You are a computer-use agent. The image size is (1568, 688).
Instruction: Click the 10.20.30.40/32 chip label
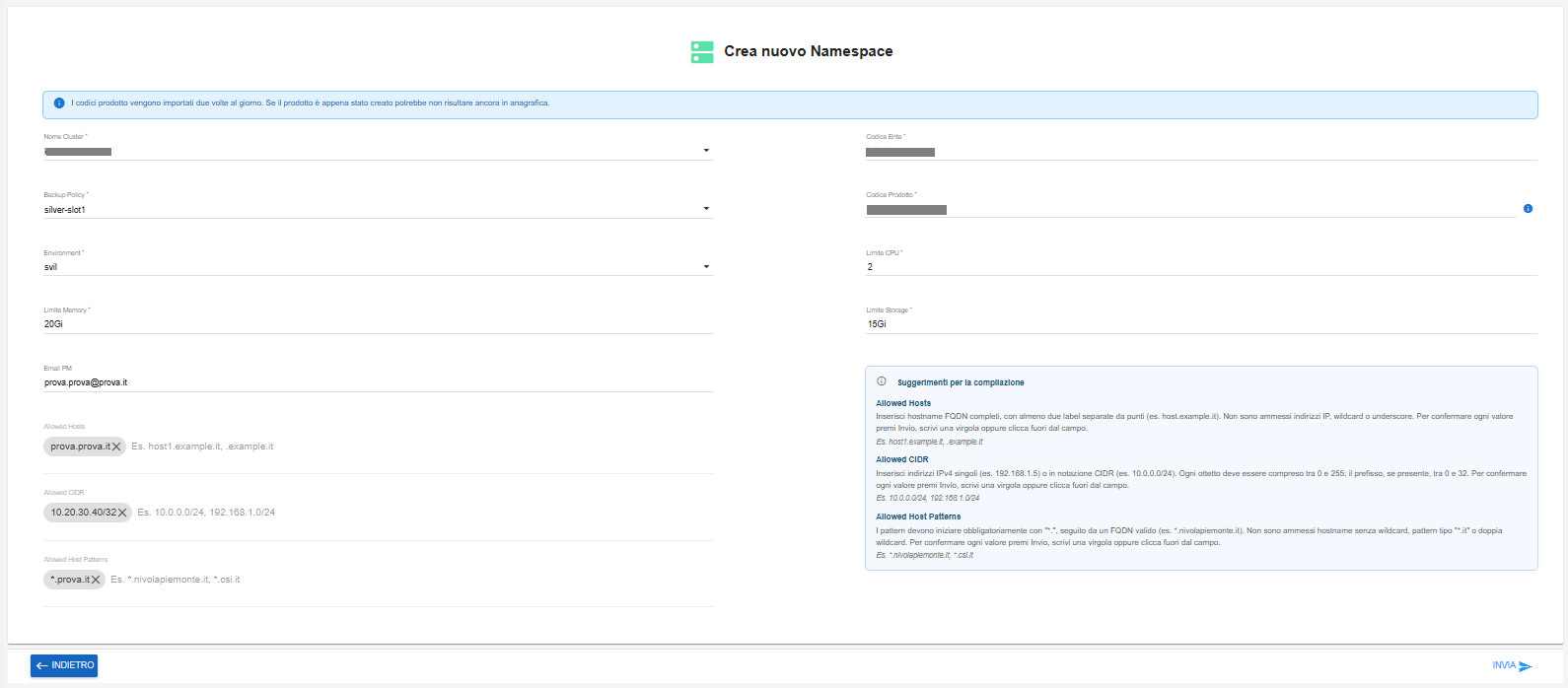pyautogui.click(x=84, y=513)
